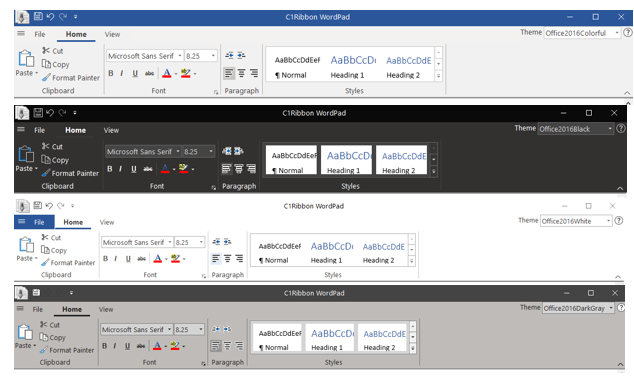This screenshot has height=385, width=634.
Task: Select Format Painter in DarkGray theme ribbon
Action: [x=67, y=350]
